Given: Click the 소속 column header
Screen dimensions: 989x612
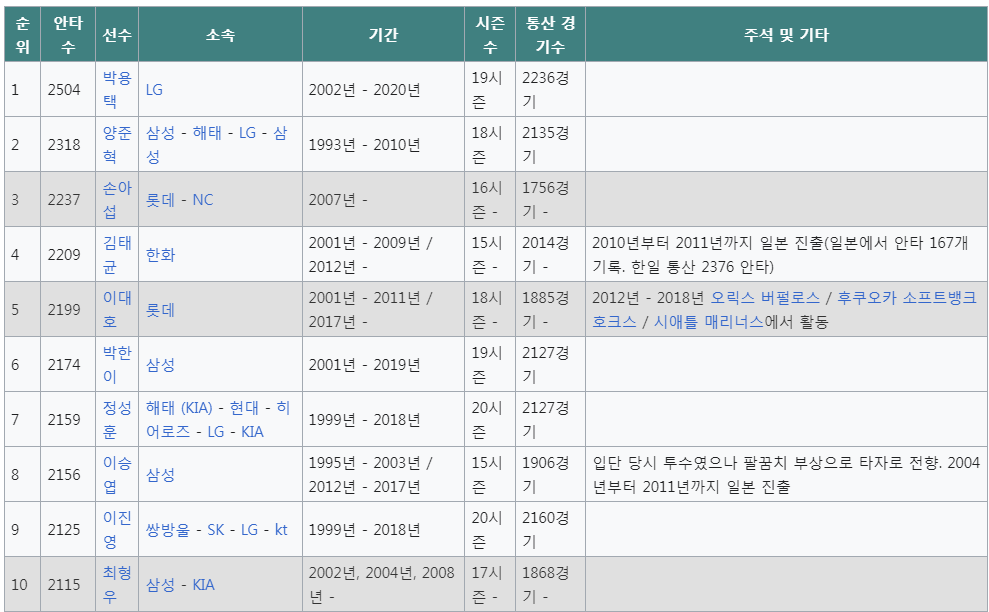Looking at the screenshot, I should 220,35.
